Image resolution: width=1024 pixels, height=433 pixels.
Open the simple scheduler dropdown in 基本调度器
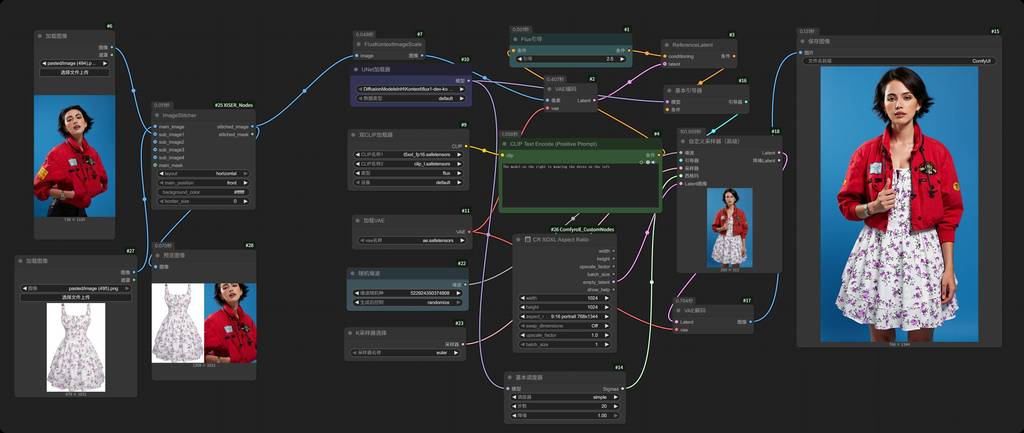pos(565,396)
